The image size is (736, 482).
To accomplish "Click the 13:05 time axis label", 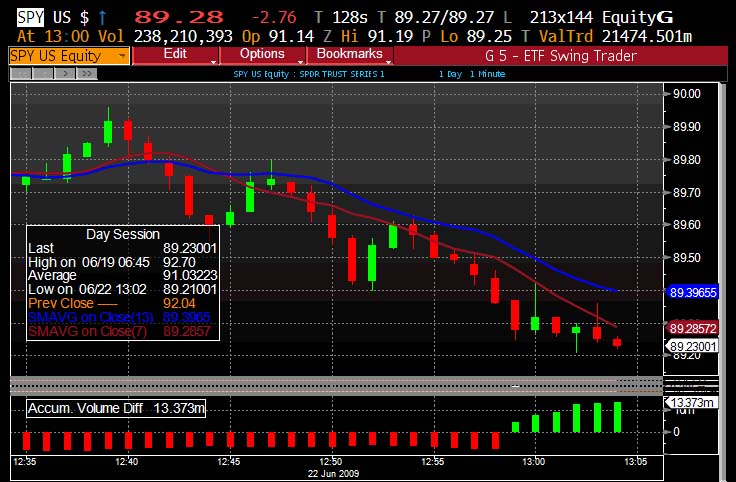I will click(x=636, y=462).
